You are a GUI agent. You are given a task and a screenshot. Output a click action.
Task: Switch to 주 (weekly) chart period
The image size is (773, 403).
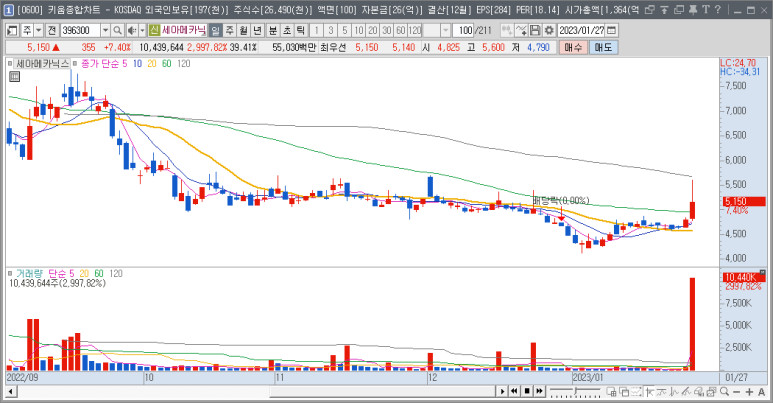tap(230, 30)
